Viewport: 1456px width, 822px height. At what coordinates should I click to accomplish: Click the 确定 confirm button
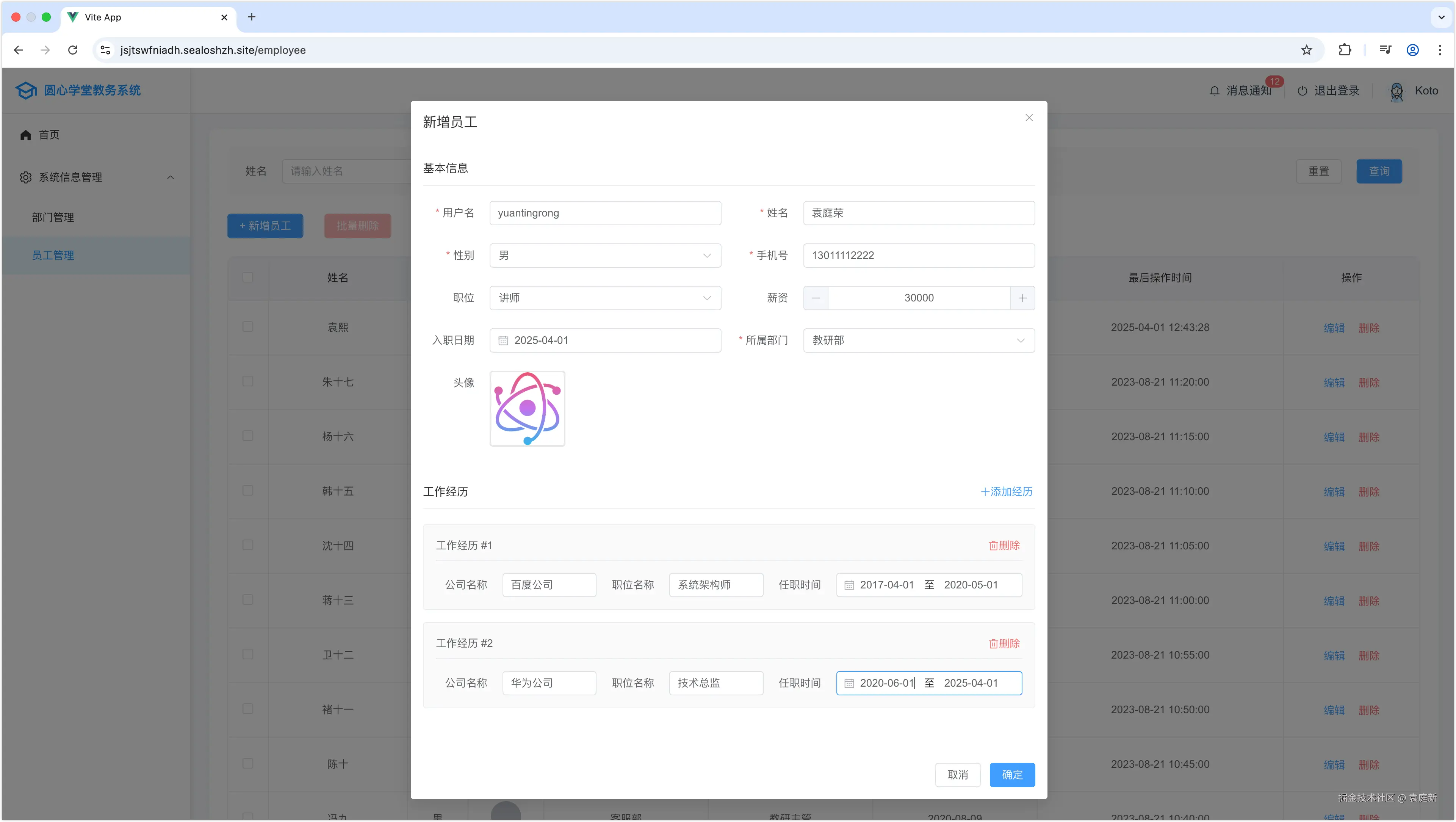(x=1012, y=775)
